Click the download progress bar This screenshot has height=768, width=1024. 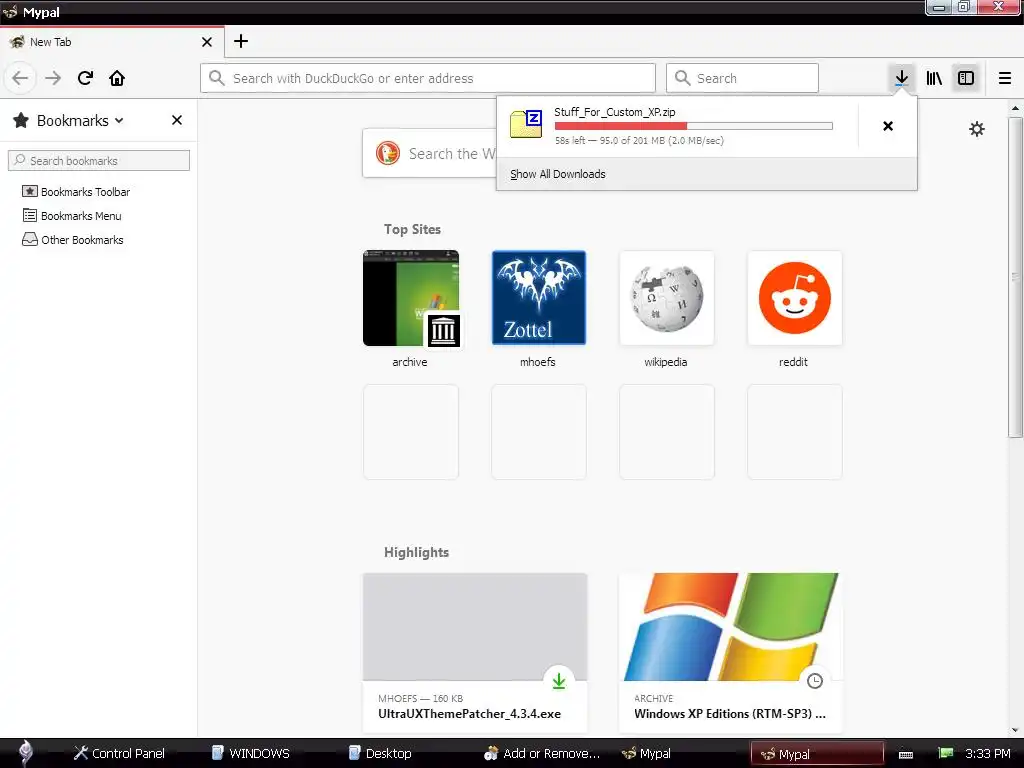[694, 126]
